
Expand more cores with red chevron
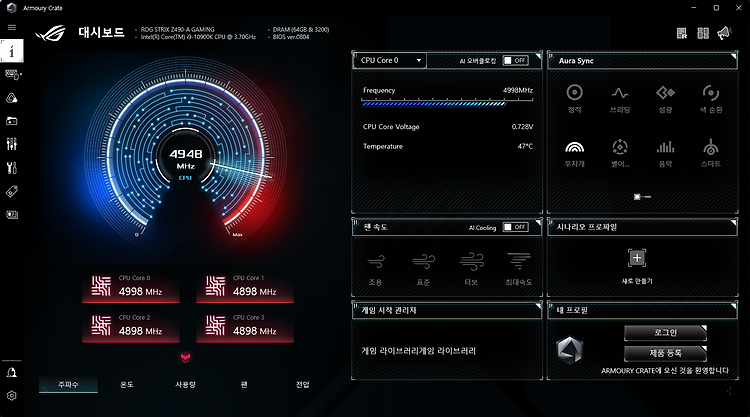click(x=186, y=357)
